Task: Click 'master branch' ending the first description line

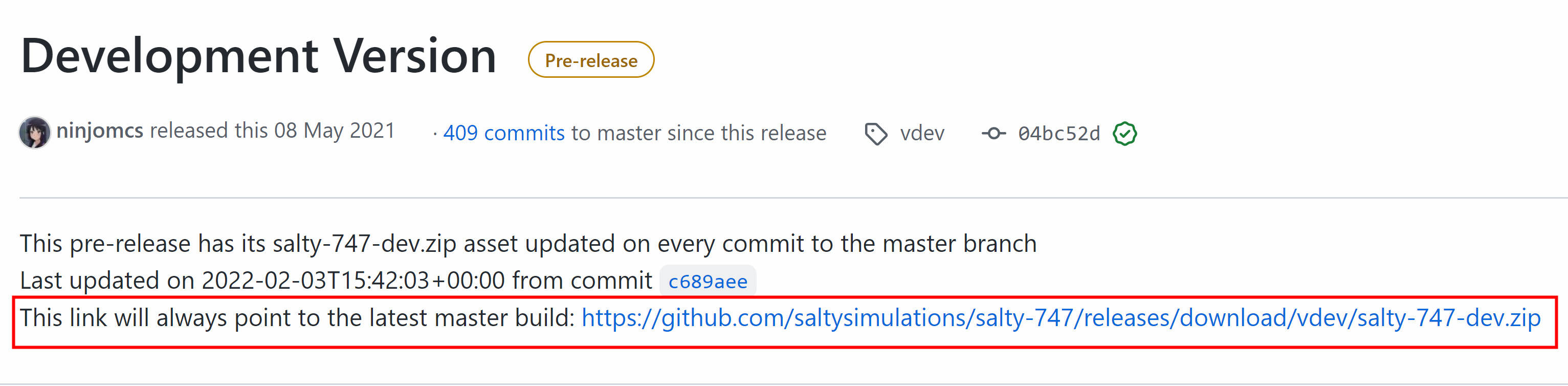Action: pos(959,244)
